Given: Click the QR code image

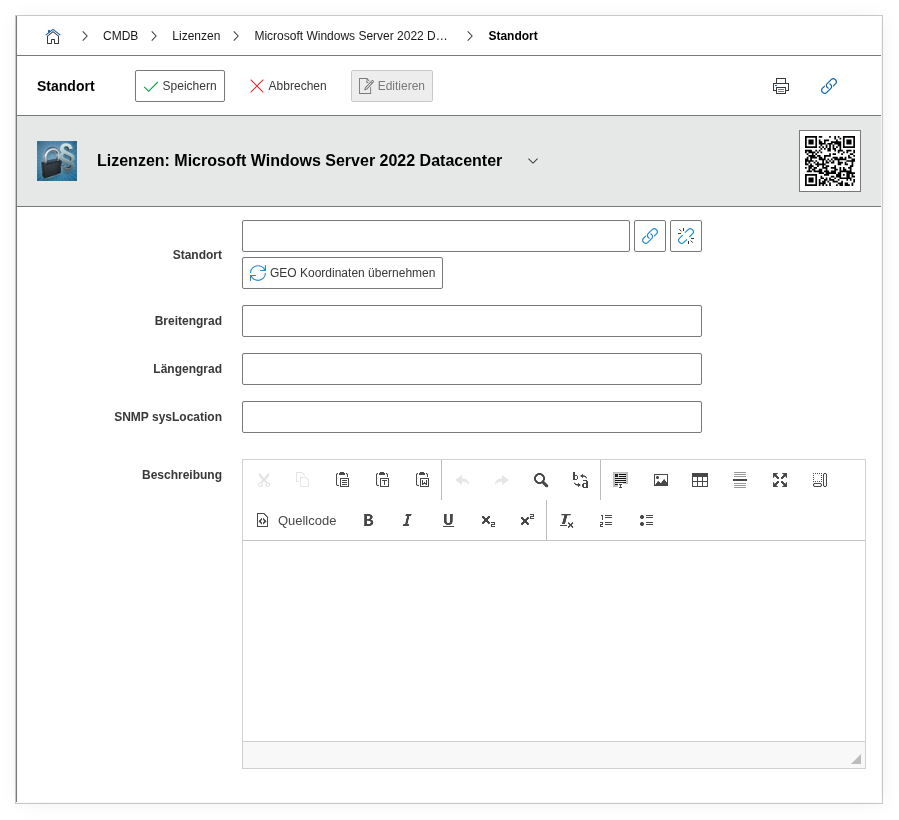Looking at the screenshot, I should point(829,160).
